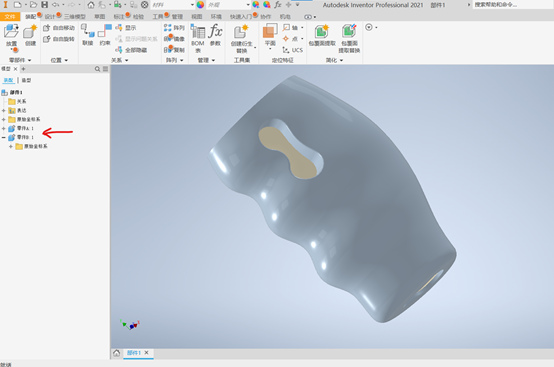Viewport: 554px width, 367px height.
Task: Click the Save icon in quick access toolbar
Action: [x=45, y=5]
